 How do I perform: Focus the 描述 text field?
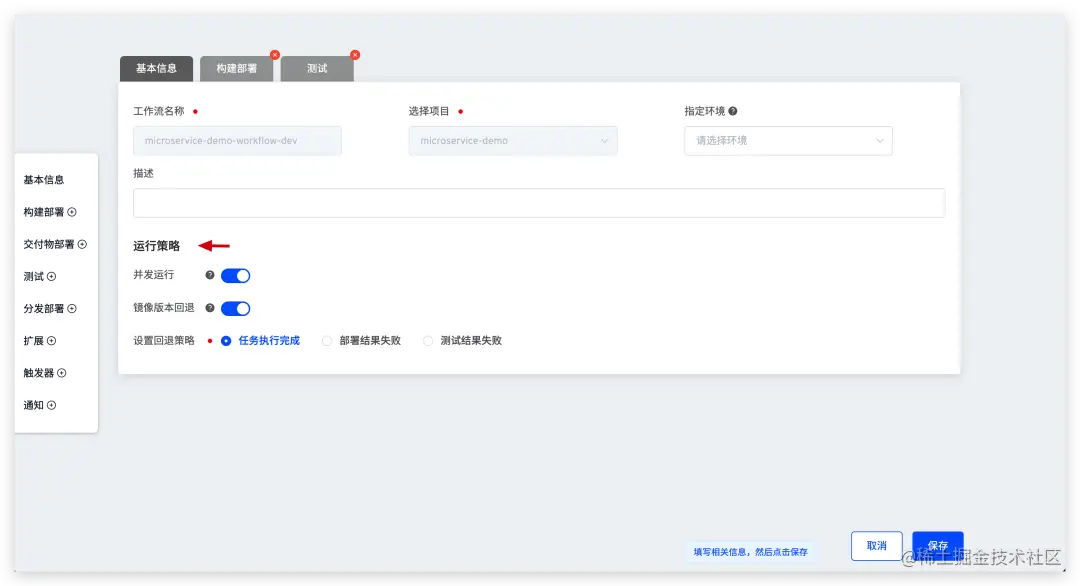pyautogui.click(x=539, y=203)
